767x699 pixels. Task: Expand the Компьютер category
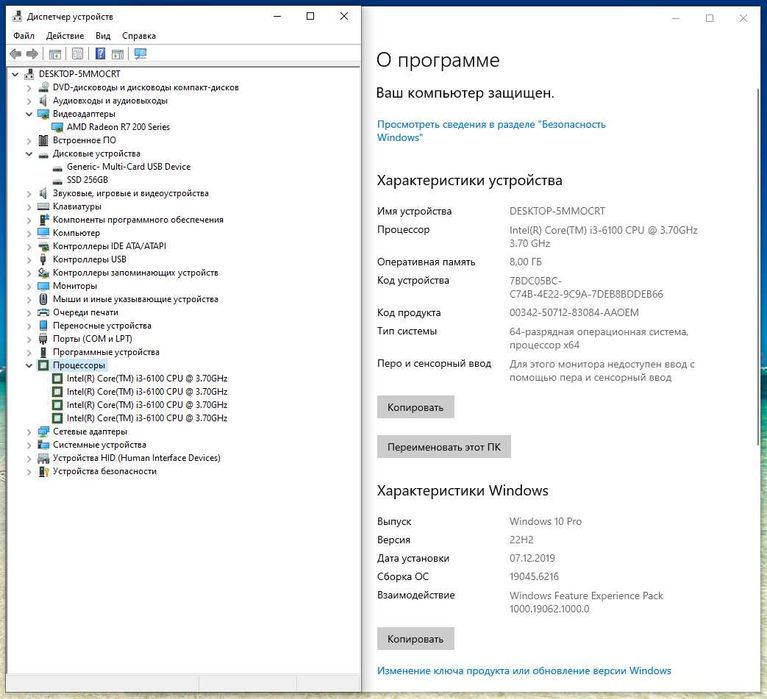click(29, 233)
